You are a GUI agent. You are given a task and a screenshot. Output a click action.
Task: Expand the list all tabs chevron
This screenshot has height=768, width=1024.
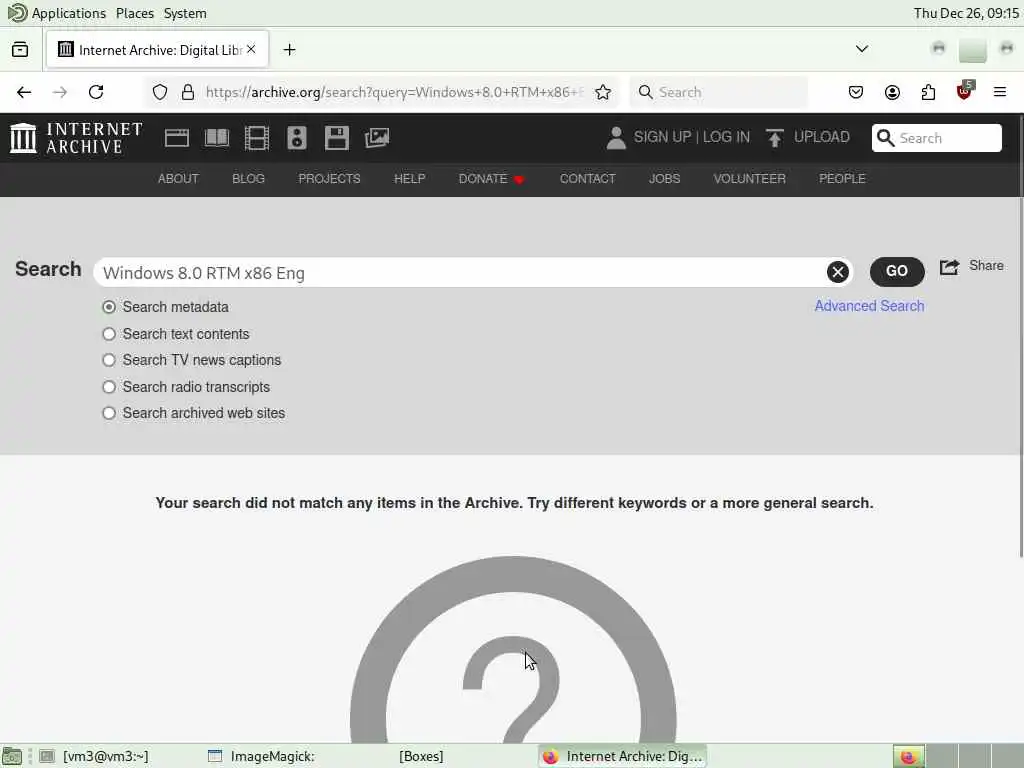pyautogui.click(x=862, y=49)
